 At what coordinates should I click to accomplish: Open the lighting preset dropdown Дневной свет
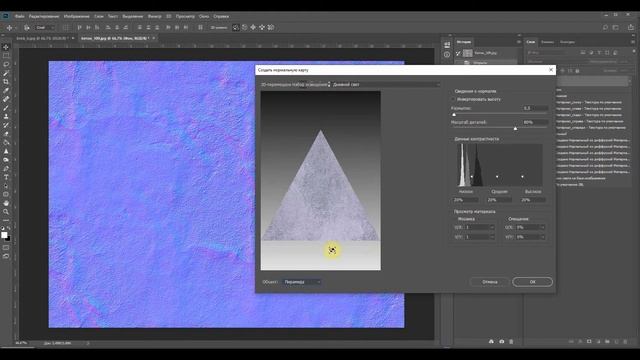(386, 84)
